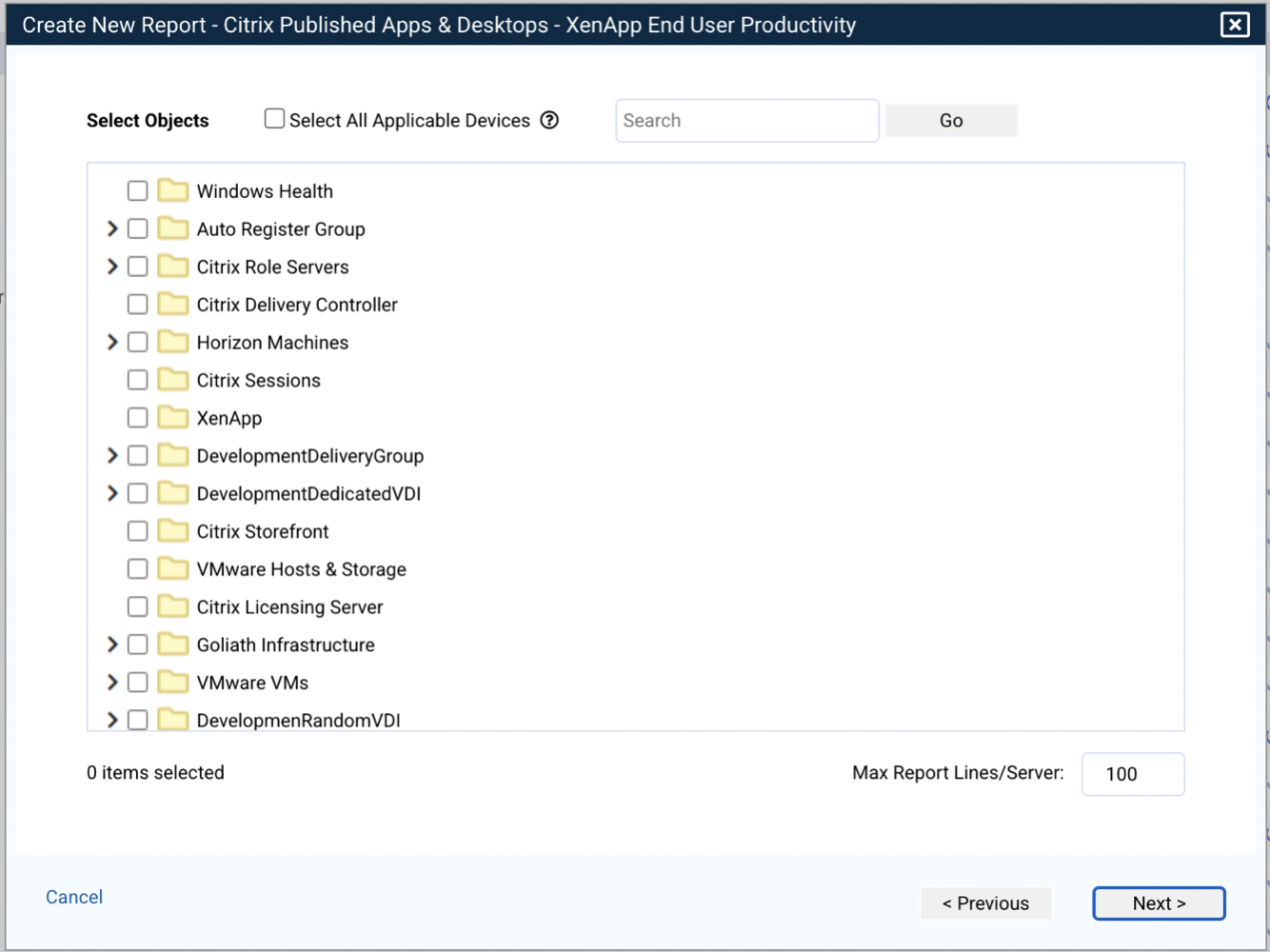This screenshot has height=952, width=1270.
Task: Click the VMware VMs folder icon
Action: pyautogui.click(x=172, y=683)
